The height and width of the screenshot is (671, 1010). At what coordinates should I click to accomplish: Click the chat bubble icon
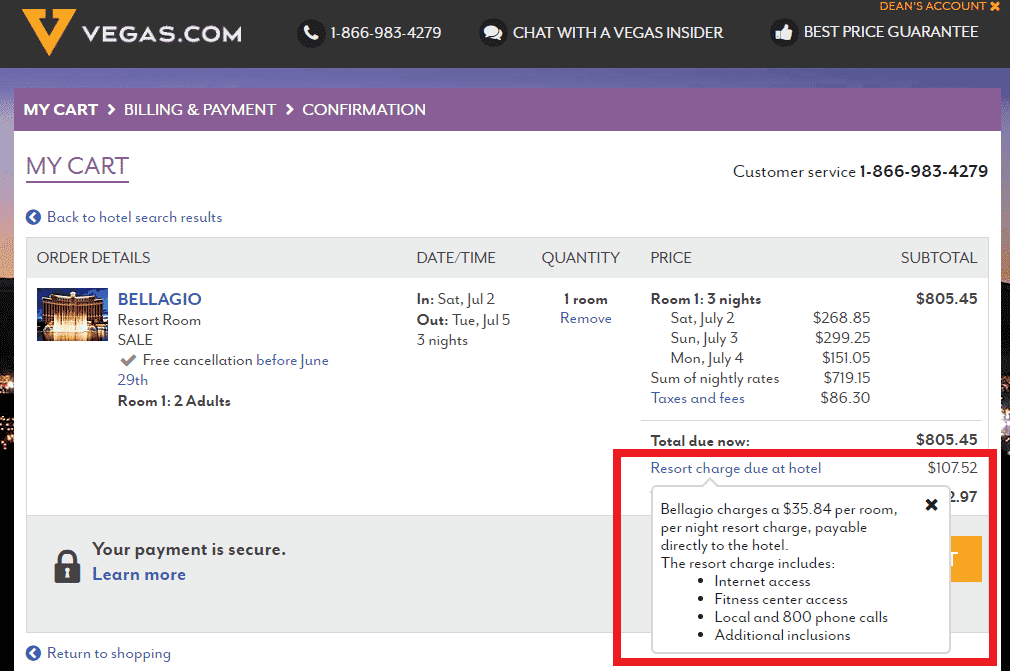pyautogui.click(x=493, y=33)
